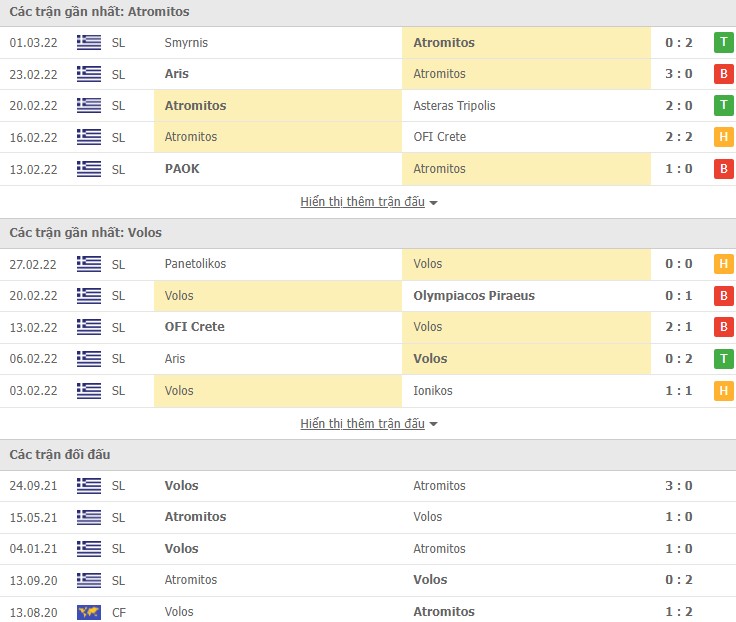Open the Asteras Tripolis team link
The height and width of the screenshot is (622, 736).
click(454, 106)
